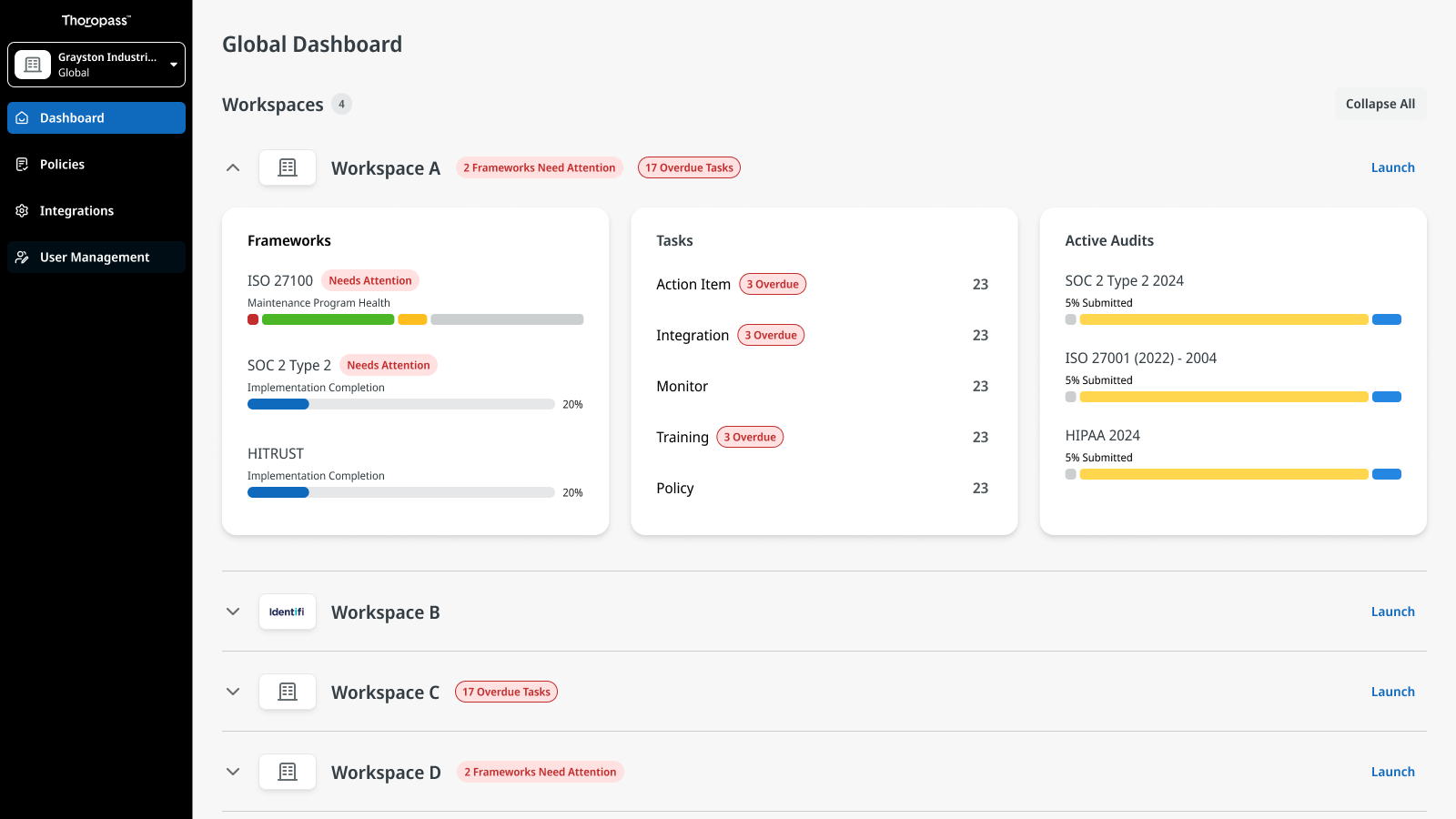Expand Workspace C using its chevron
1456x819 pixels.
pos(233,692)
